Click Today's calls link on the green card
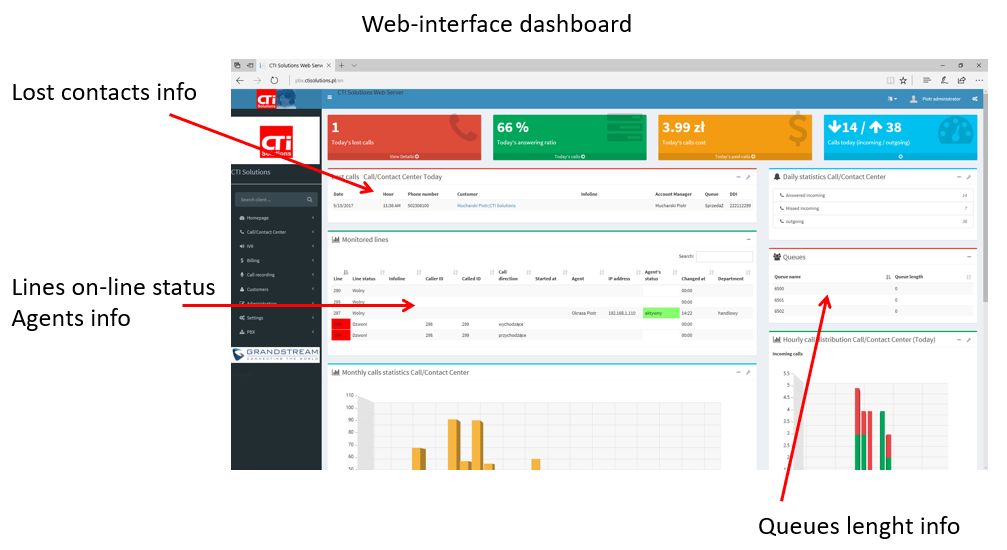Viewport: 1007px width, 550px height. (570, 157)
